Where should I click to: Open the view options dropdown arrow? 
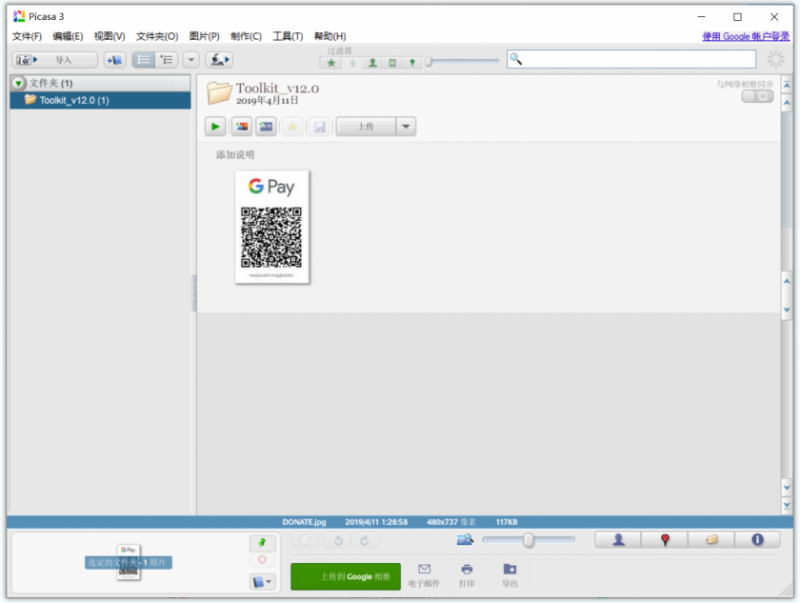tap(191, 60)
